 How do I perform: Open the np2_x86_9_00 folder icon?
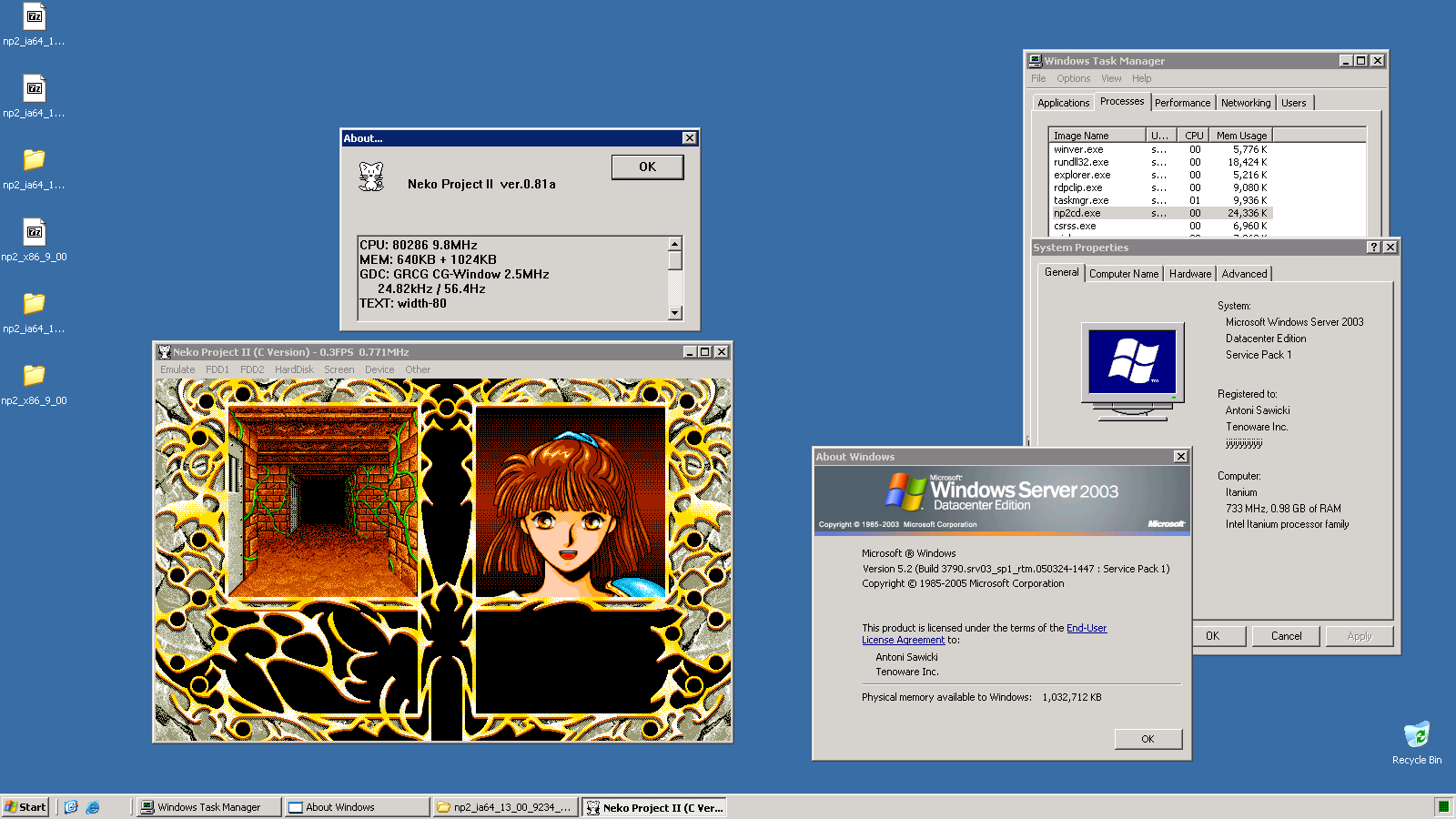click(x=34, y=376)
